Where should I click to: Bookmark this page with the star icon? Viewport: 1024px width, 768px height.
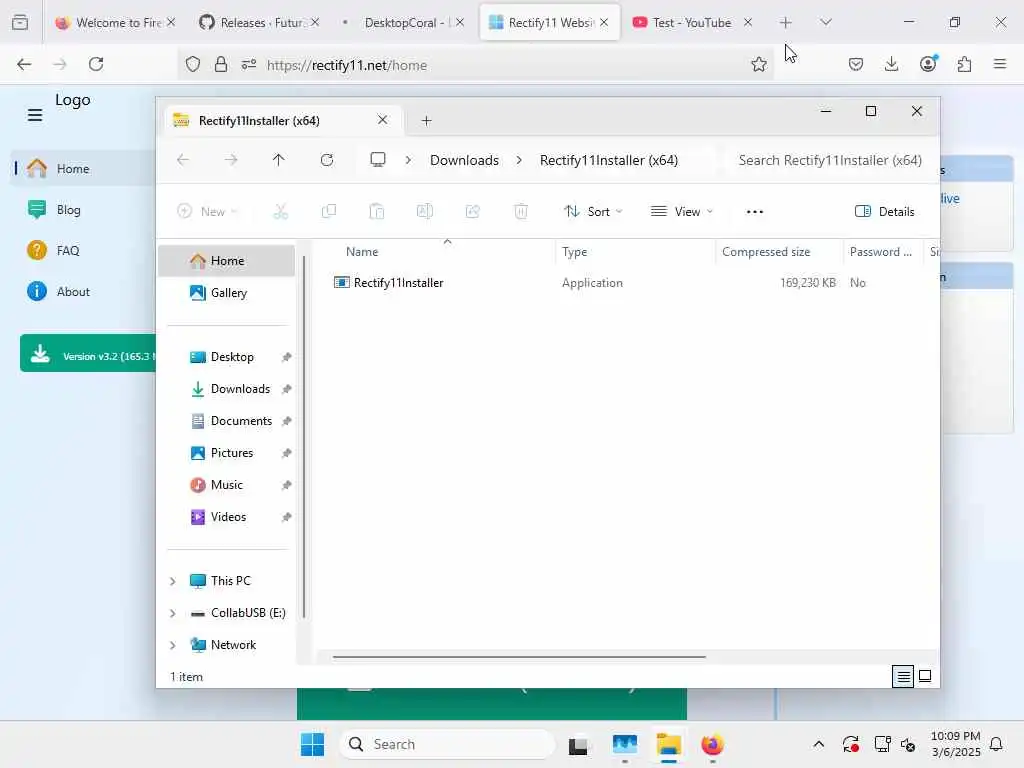point(758,65)
